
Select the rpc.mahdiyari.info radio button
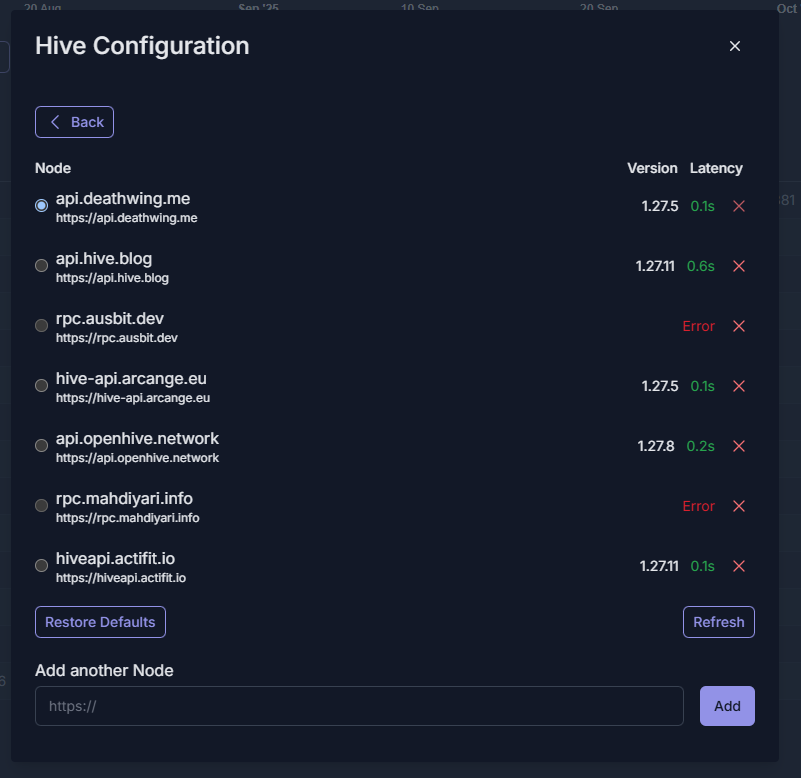tap(41, 506)
